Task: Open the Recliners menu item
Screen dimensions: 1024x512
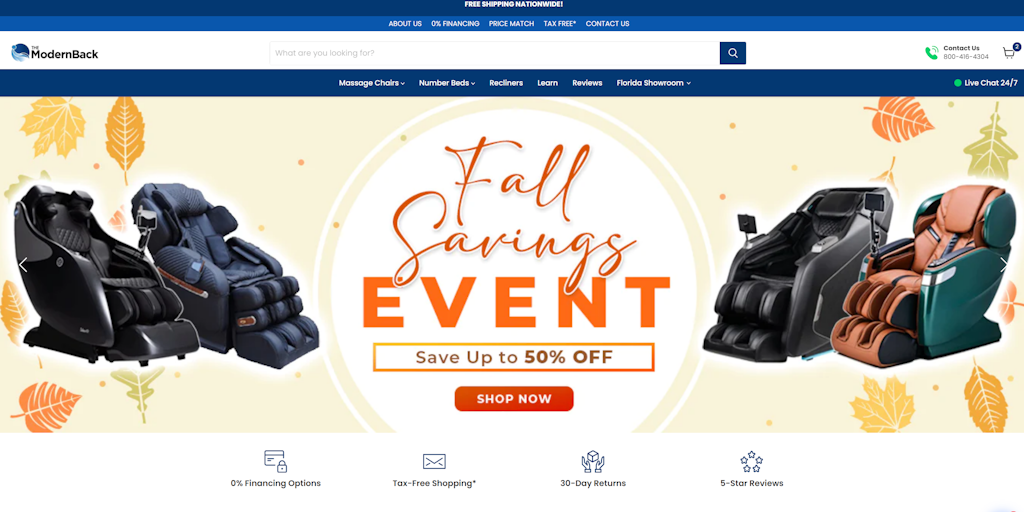Action: [506, 83]
